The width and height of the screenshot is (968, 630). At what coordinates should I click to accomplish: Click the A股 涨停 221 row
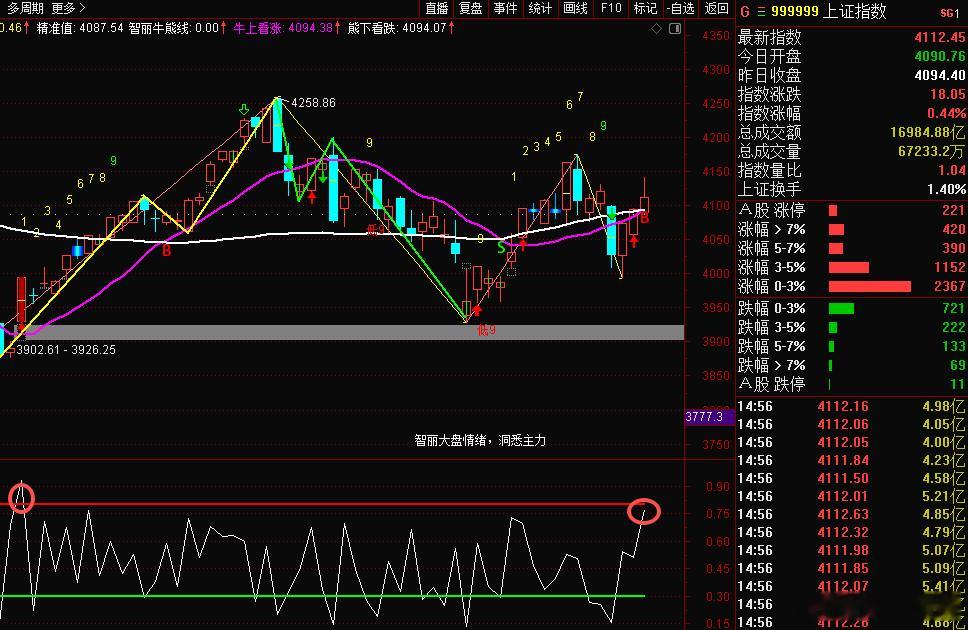point(852,211)
